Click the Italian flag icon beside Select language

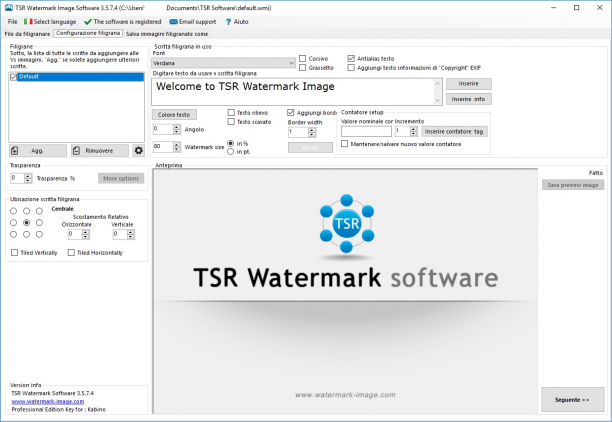28,21
